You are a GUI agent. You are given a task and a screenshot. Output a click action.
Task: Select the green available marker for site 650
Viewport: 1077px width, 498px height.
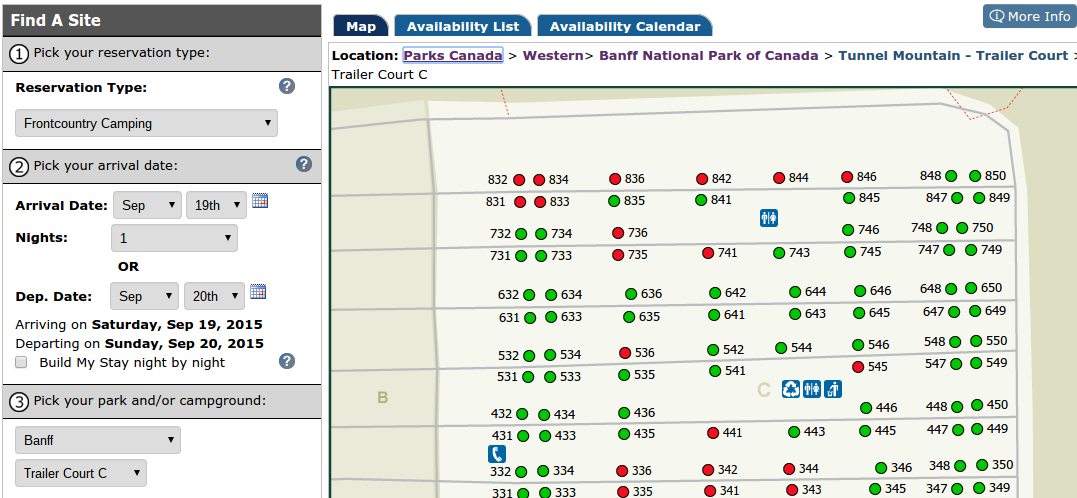point(971,288)
